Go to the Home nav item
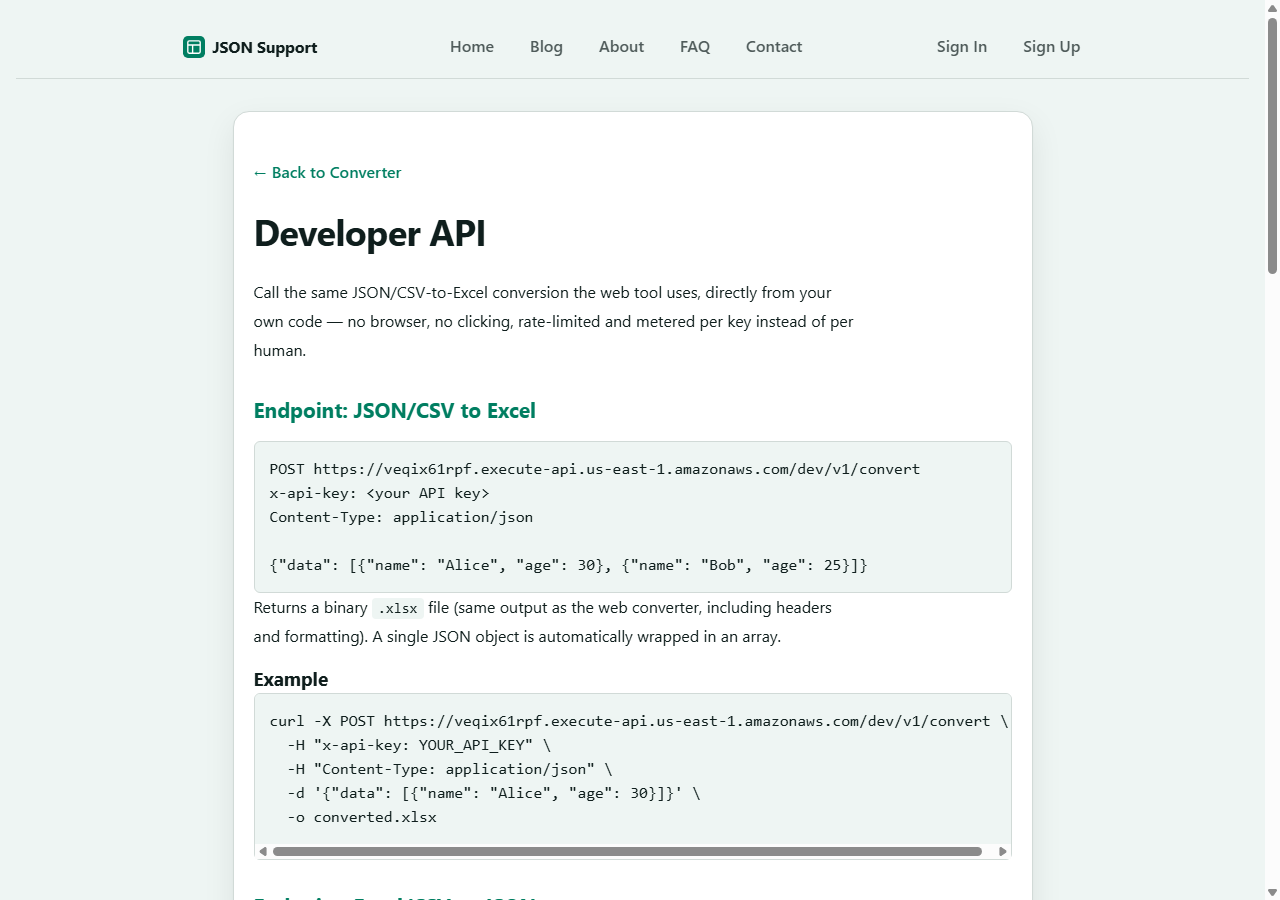Image resolution: width=1280 pixels, height=900 pixels. (472, 47)
